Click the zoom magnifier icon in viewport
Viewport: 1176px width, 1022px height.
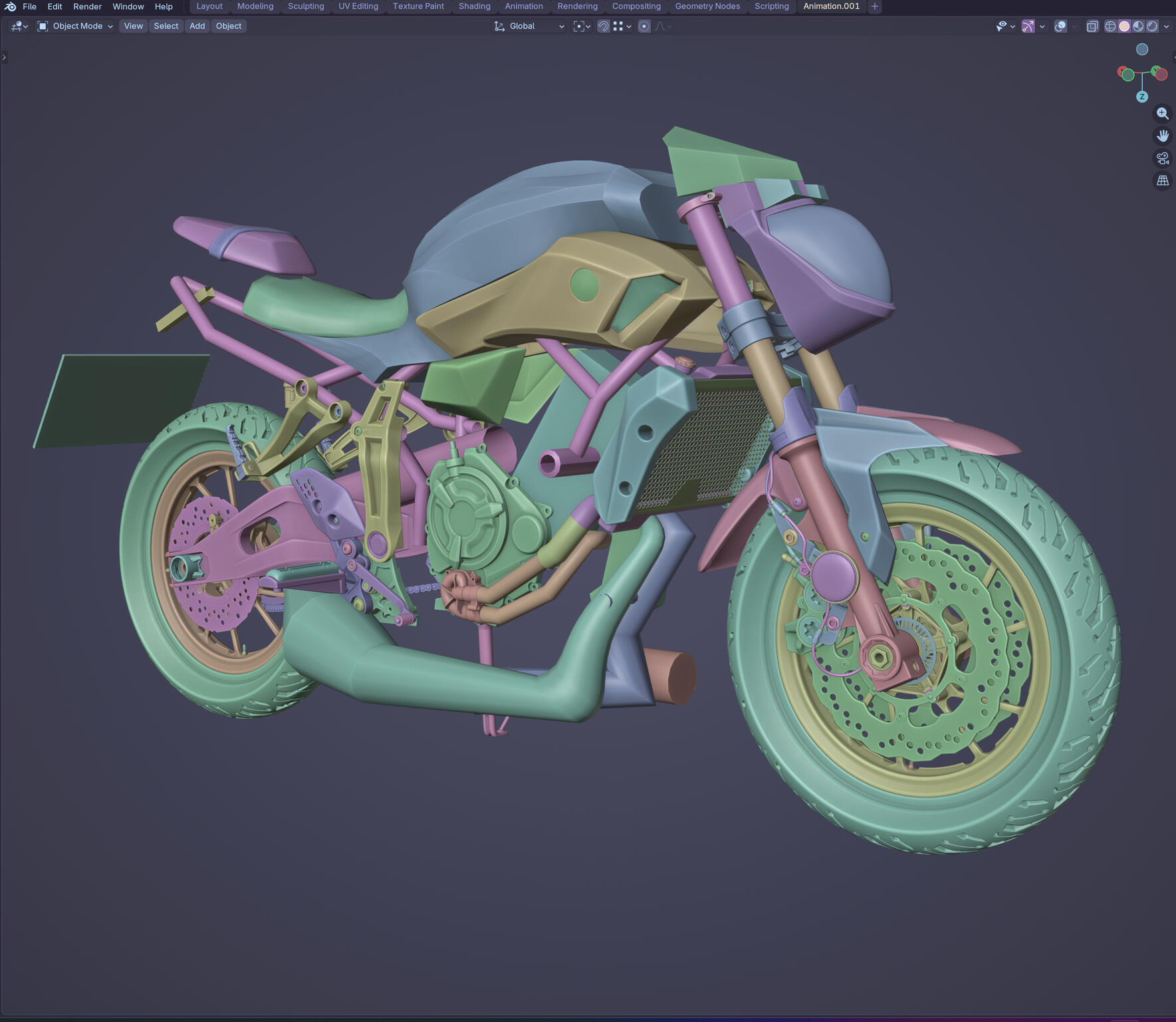(1162, 114)
